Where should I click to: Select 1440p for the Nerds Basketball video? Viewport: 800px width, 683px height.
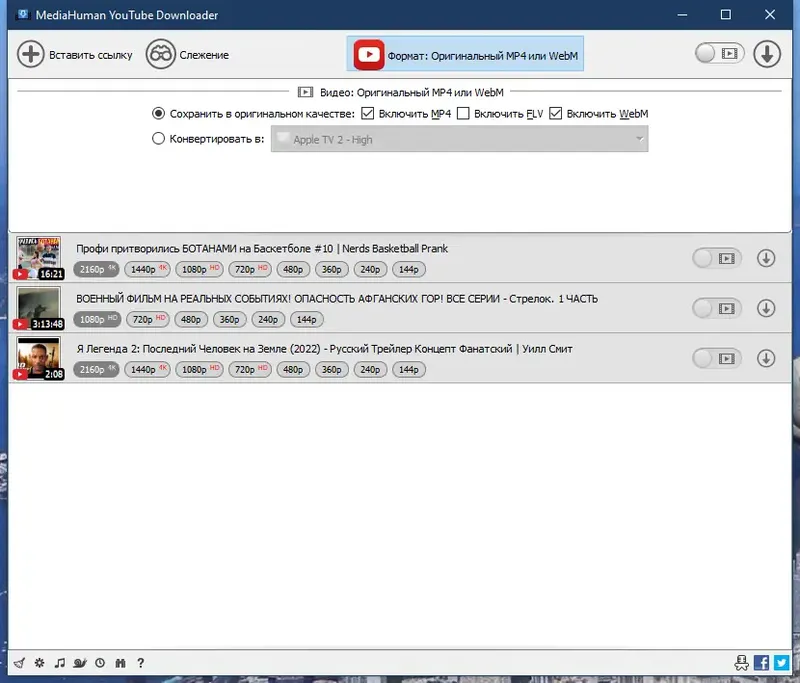click(x=147, y=269)
